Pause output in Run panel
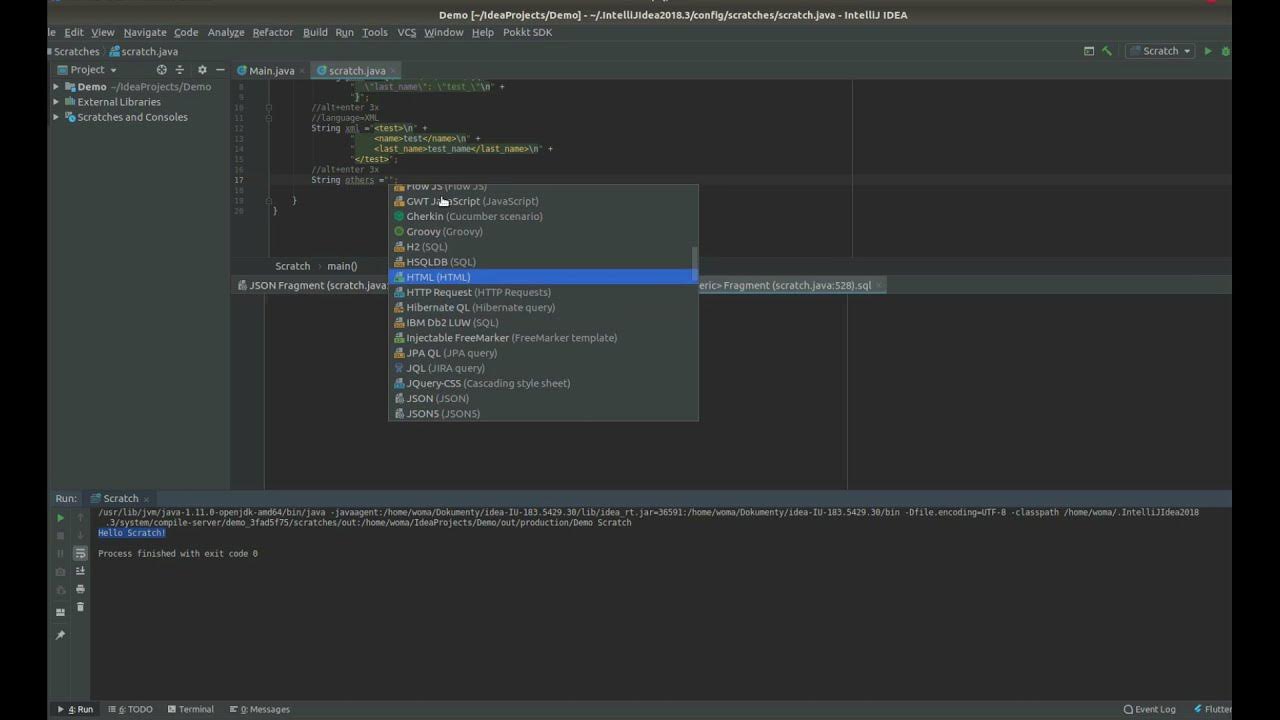The height and width of the screenshot is (720, 1280). coord(60,554)
